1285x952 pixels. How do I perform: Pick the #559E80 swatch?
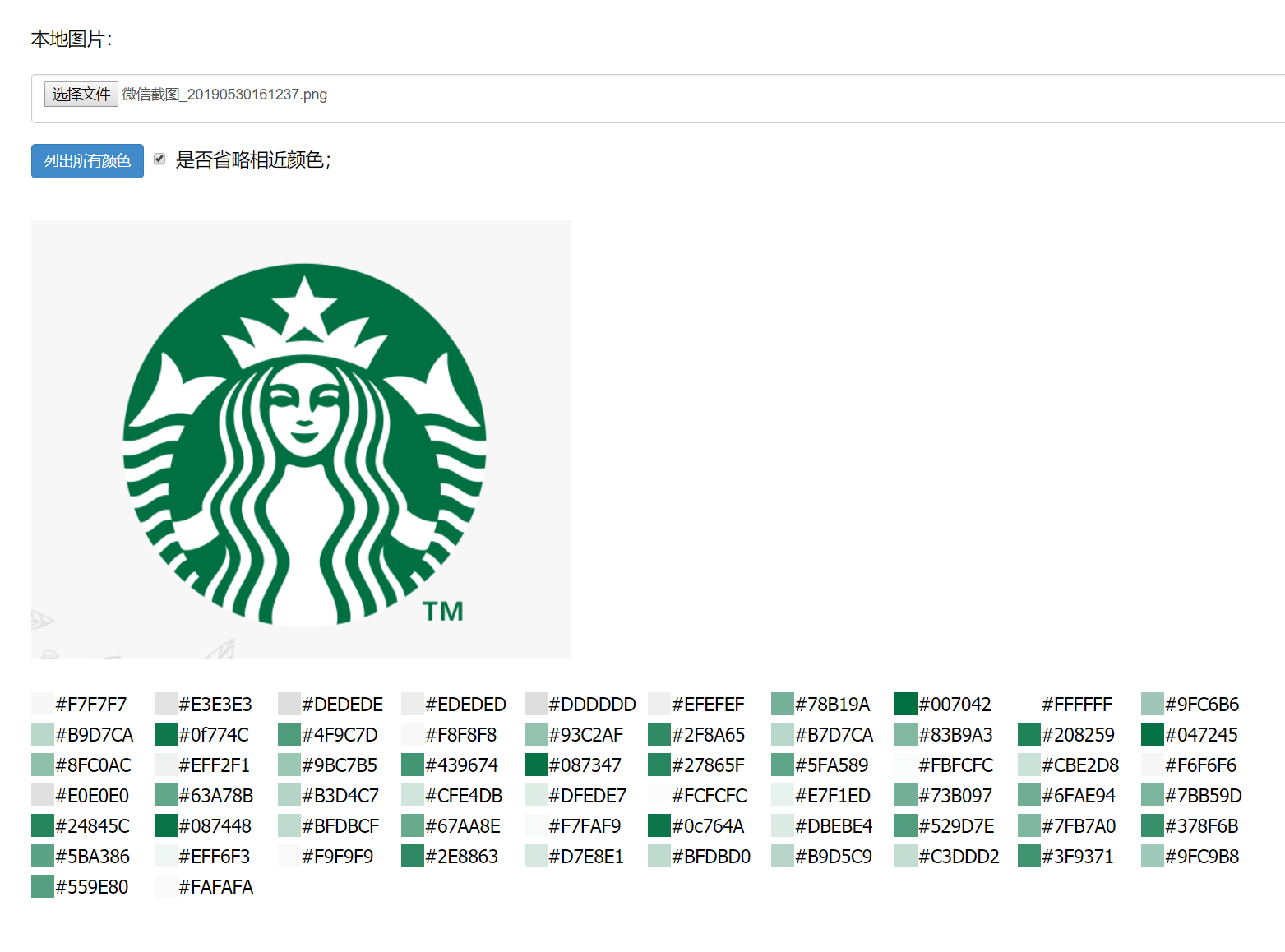(x=43, y=886)
